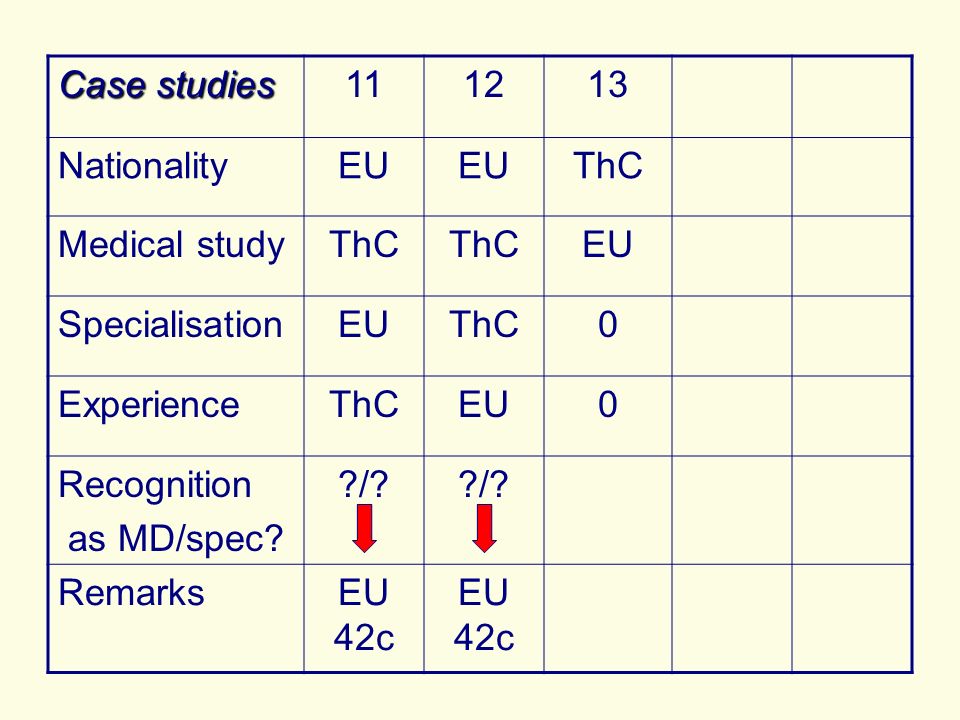The image size is (960, 720).
Task: Click the 'Recognition as MD/spec?' label
Action: point(171,511)
